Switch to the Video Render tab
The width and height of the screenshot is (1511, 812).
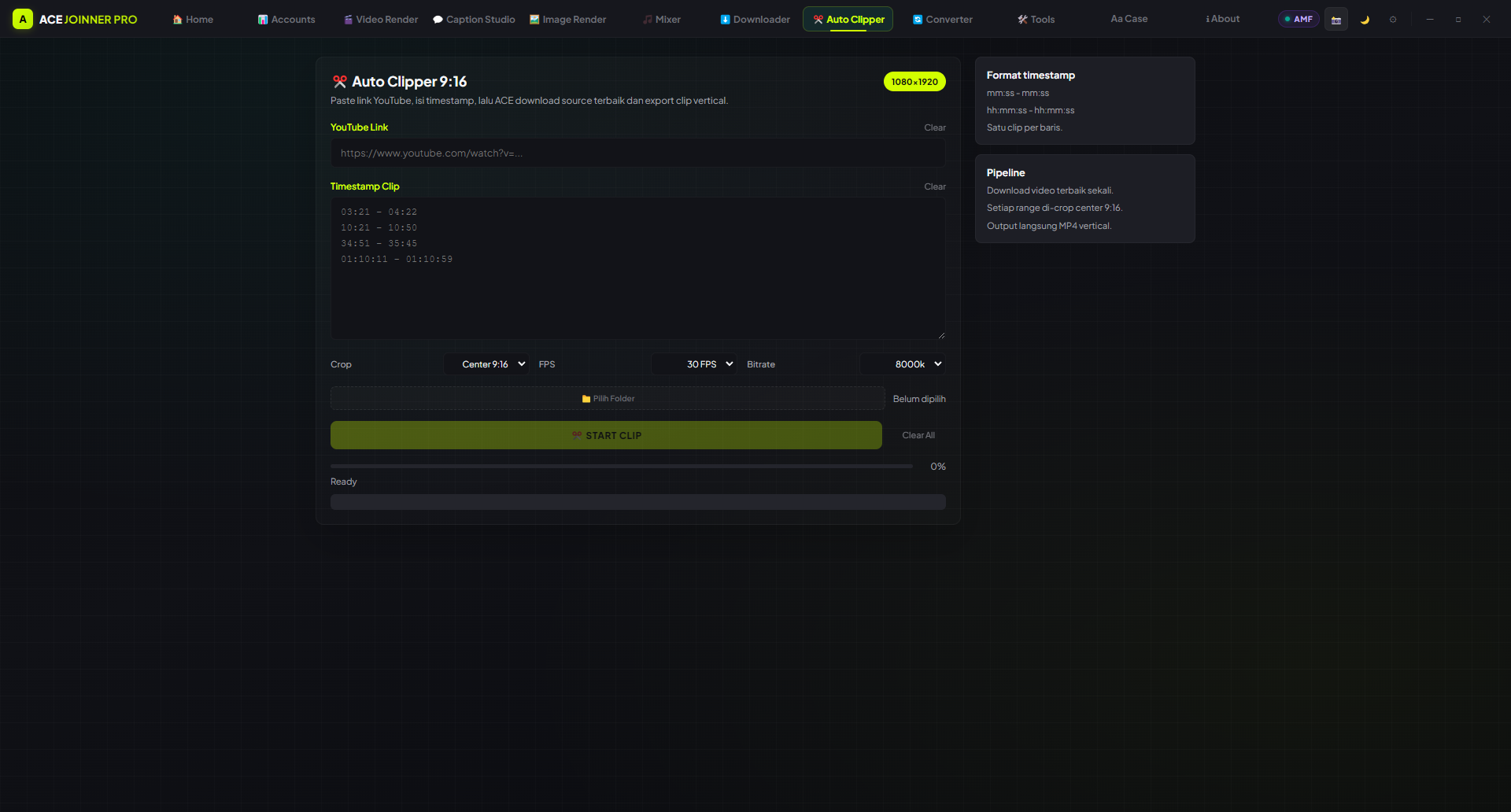click(381, 19)
